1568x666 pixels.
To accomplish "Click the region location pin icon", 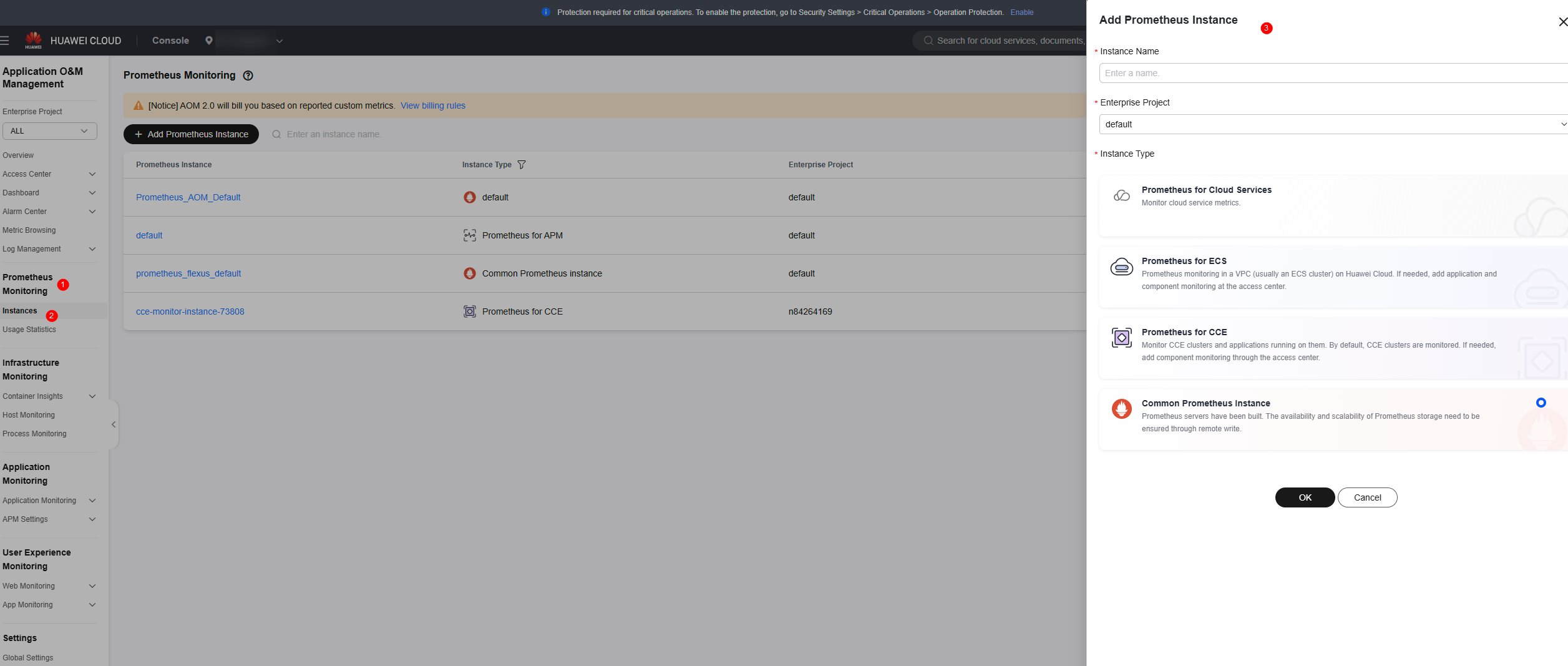I will 209,41.
